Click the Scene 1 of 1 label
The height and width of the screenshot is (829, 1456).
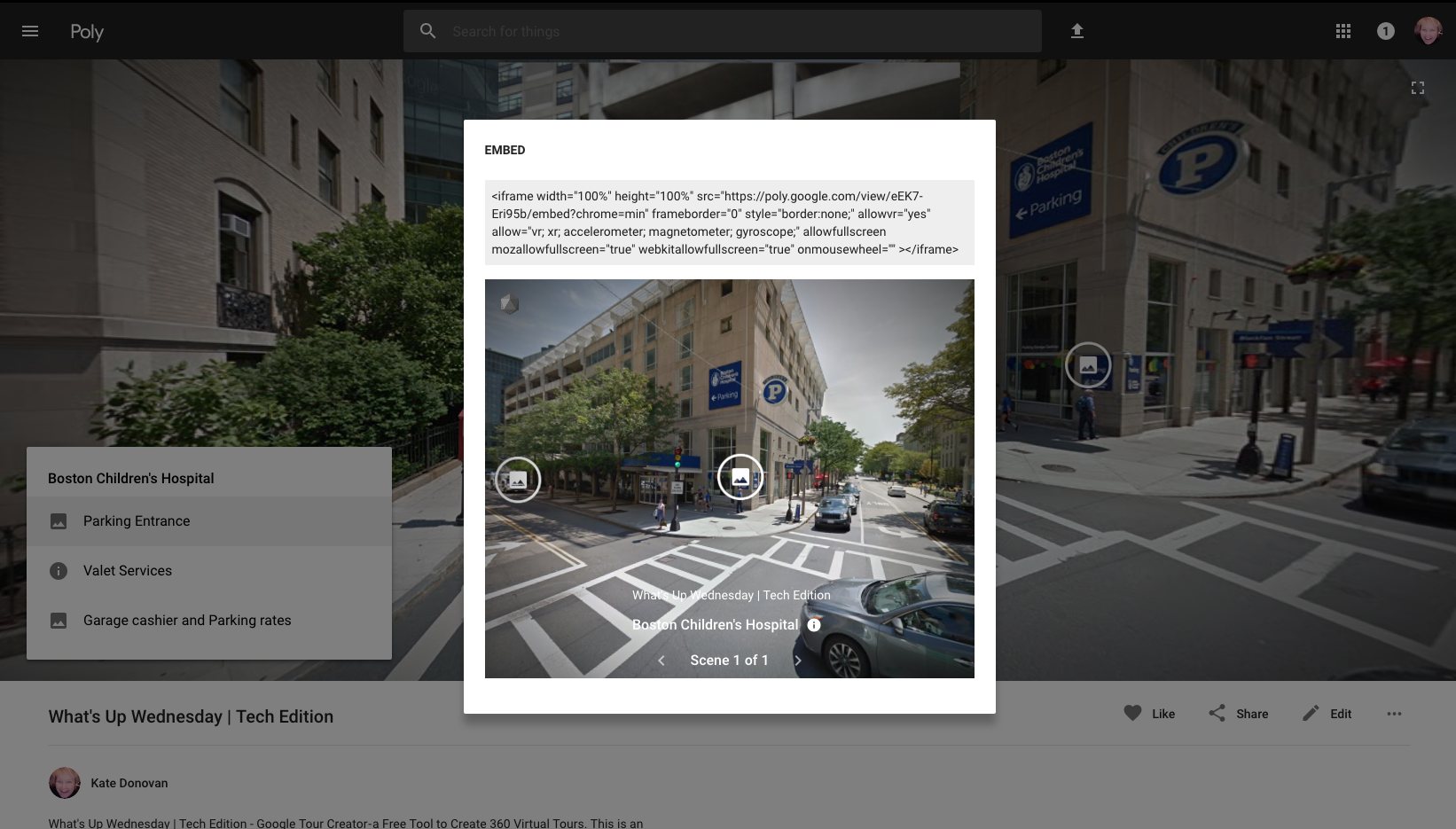(729, 661)
